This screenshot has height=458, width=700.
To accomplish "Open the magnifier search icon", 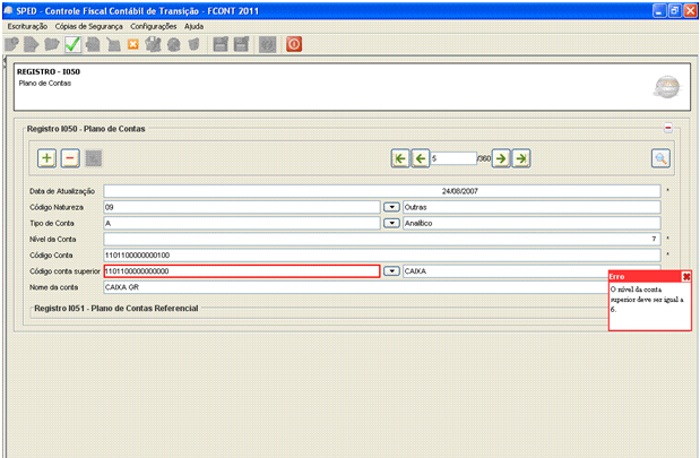I will pyautogui.click(x=661, y=158).
